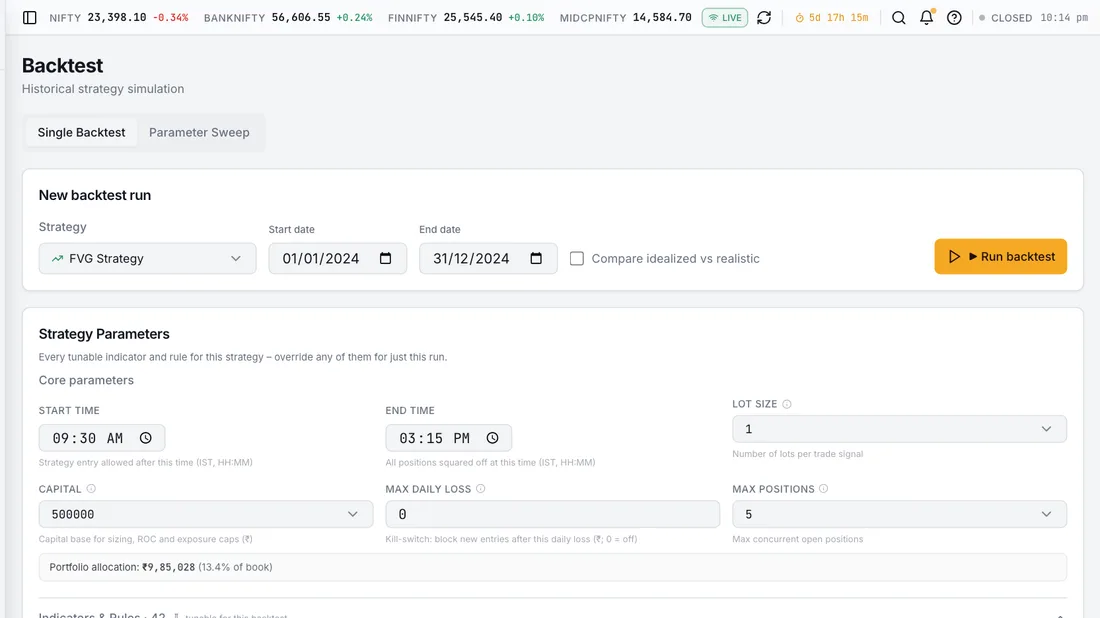Click the CLOSED market status indicator

click(1005, 18)
